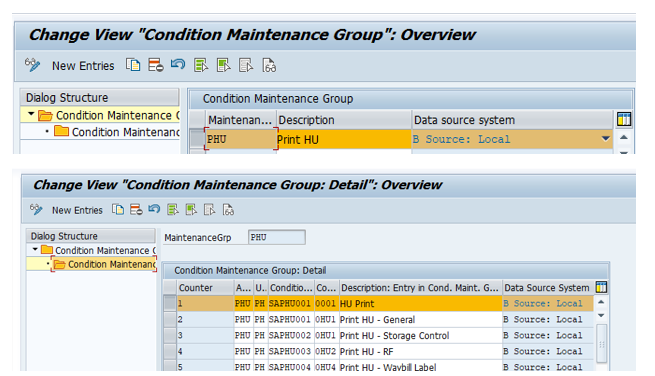This screenshot has height=376, width=655.
Task: Select highlighted Condition Maintenance subfolder in lower tree
Action: 104,264
